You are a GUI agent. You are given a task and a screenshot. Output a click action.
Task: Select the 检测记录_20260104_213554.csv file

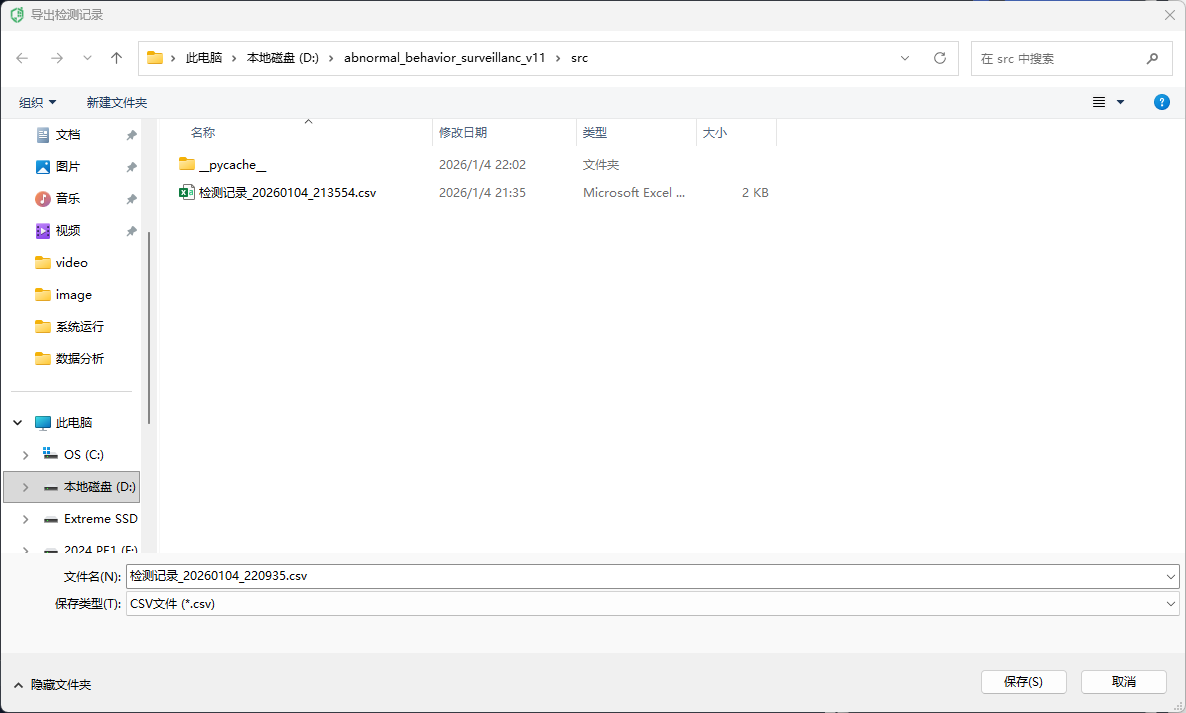pos(287,192)
